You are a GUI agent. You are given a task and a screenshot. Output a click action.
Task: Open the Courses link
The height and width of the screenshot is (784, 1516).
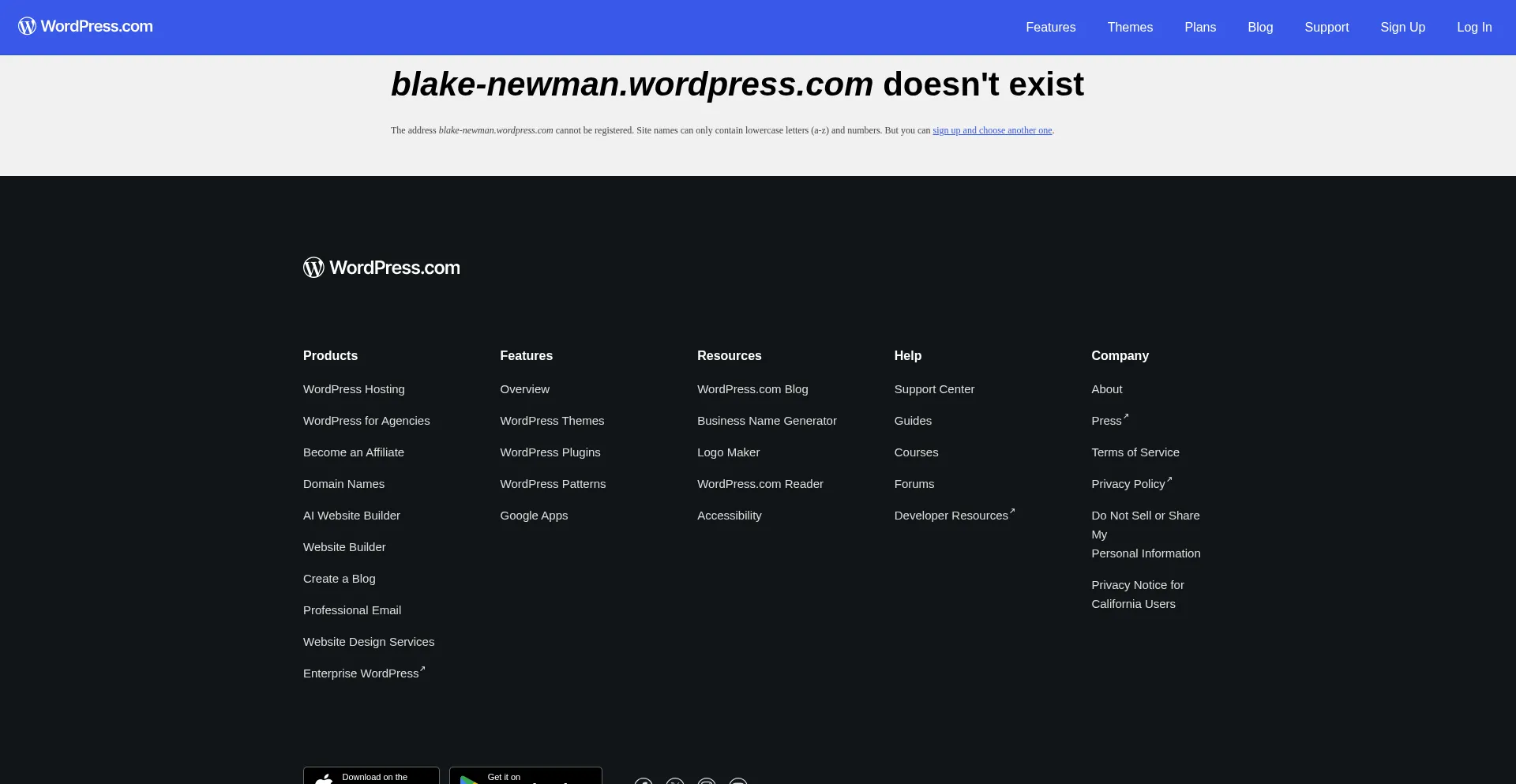pos(916,452)
